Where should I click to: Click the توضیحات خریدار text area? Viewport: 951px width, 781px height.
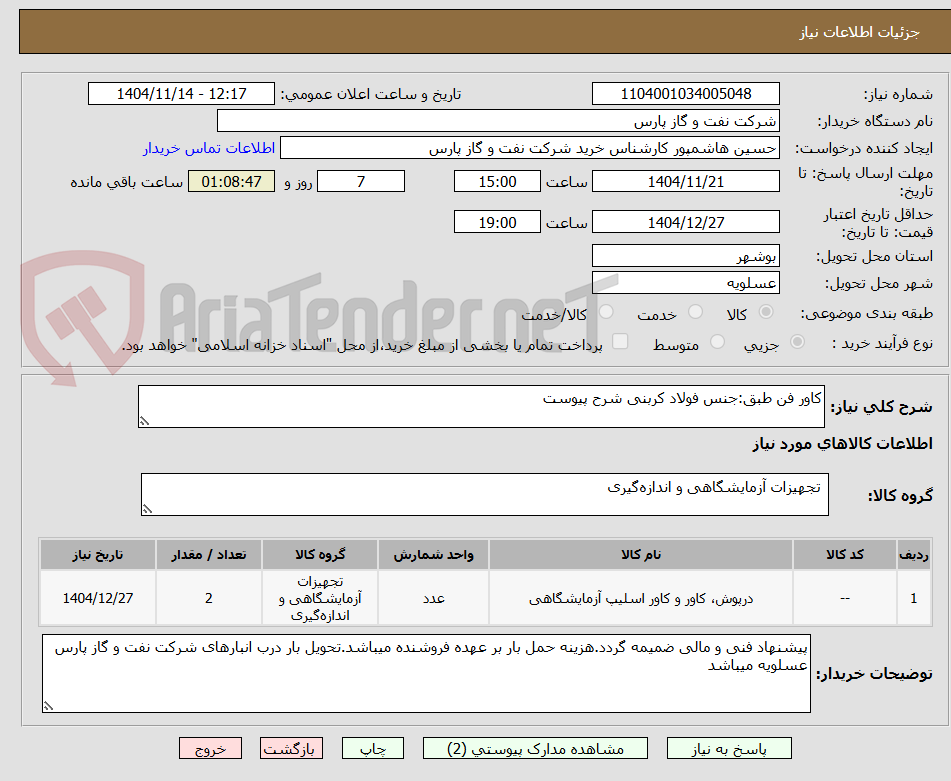(x=426, y=673)
